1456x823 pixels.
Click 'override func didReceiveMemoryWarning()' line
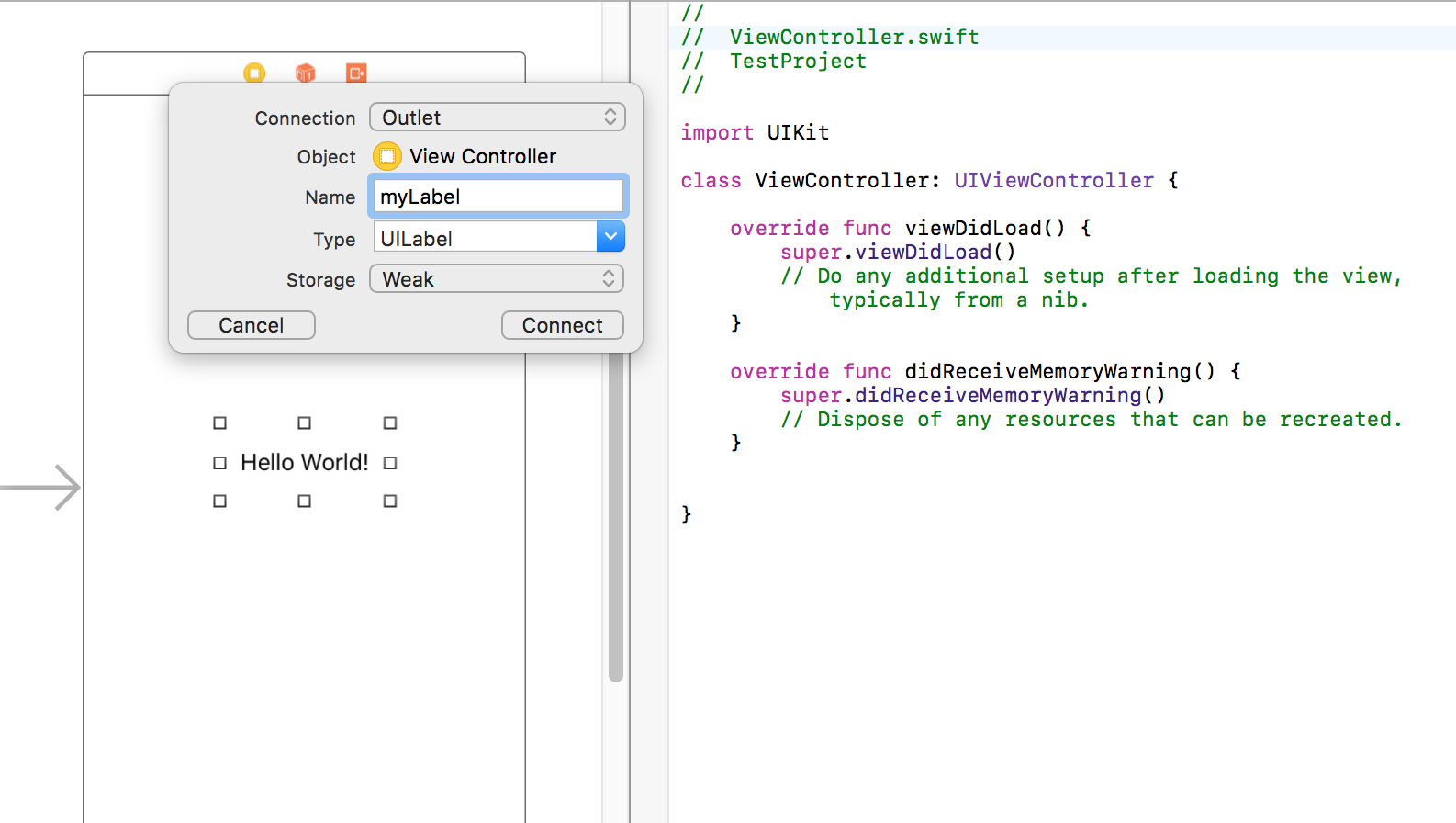pyautogui.click(x=985, y=371)
